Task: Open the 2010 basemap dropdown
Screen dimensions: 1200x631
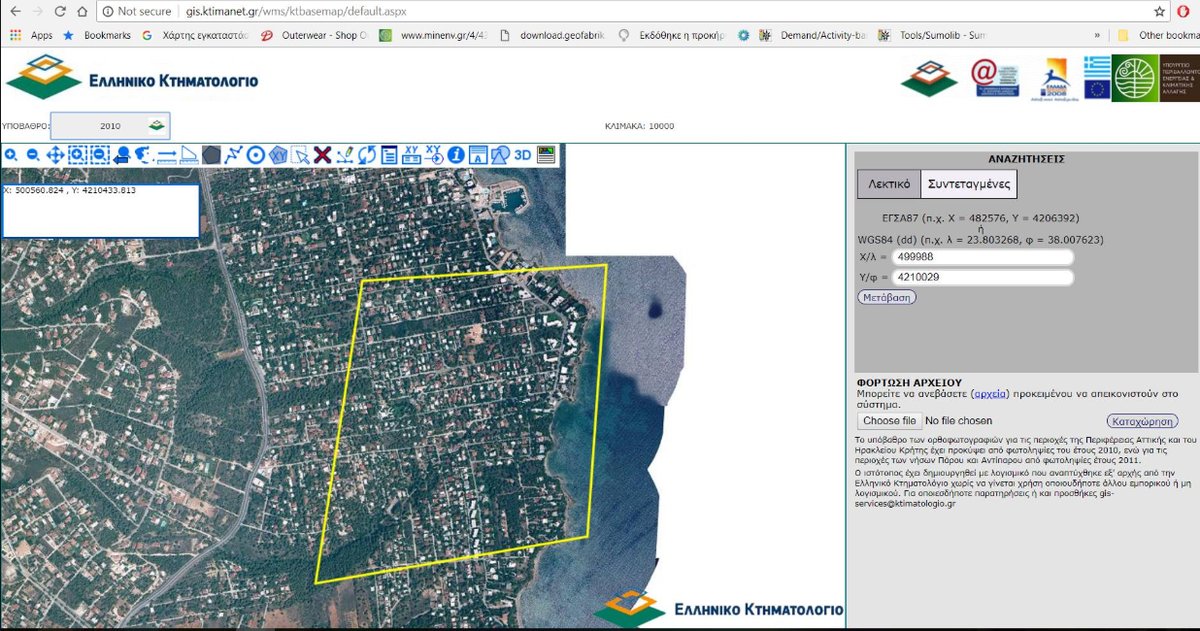Action: 110,126
